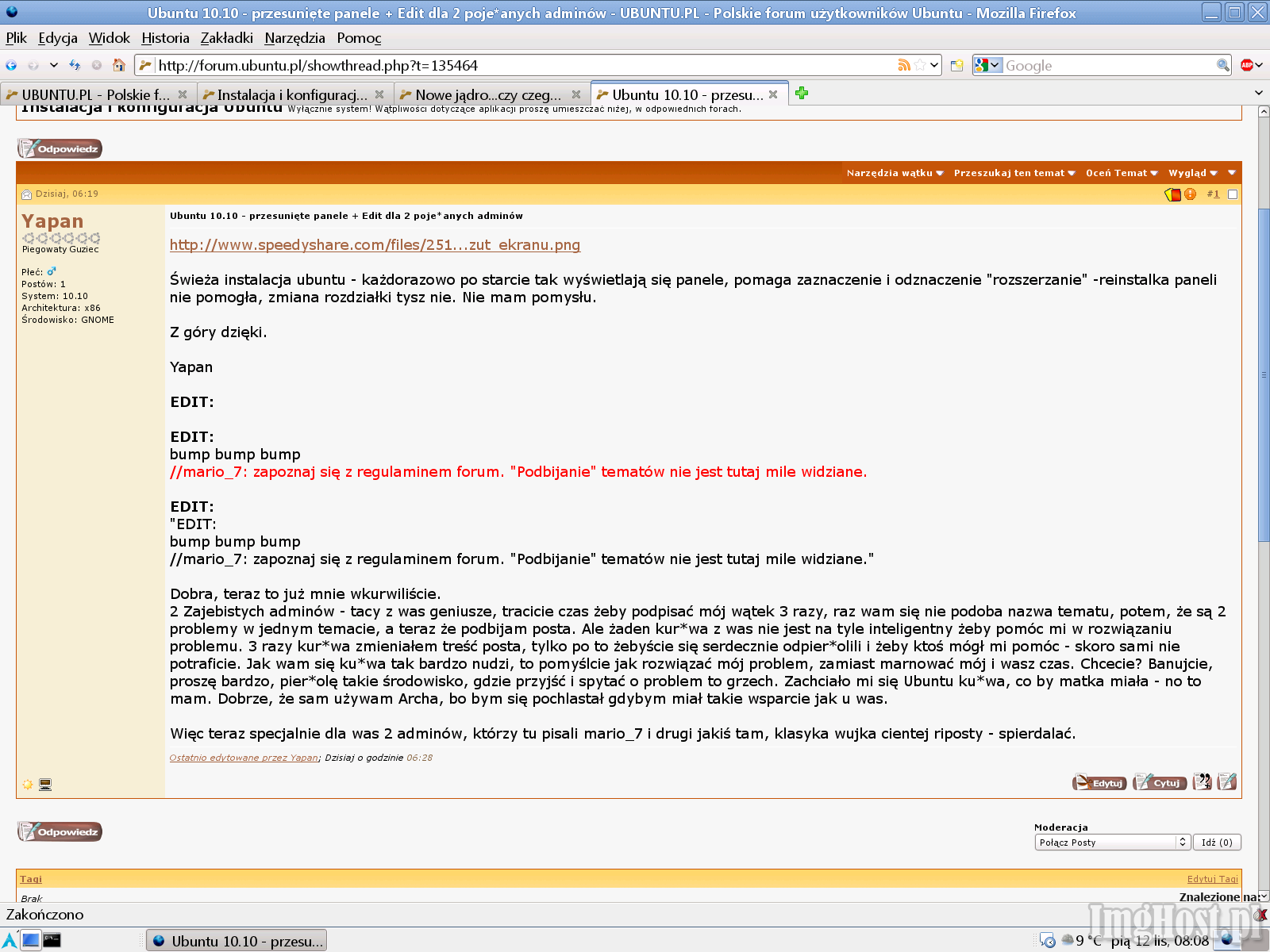Click the chat clock tray icon
The image size is (1270, 952).
click(1048, 941)
